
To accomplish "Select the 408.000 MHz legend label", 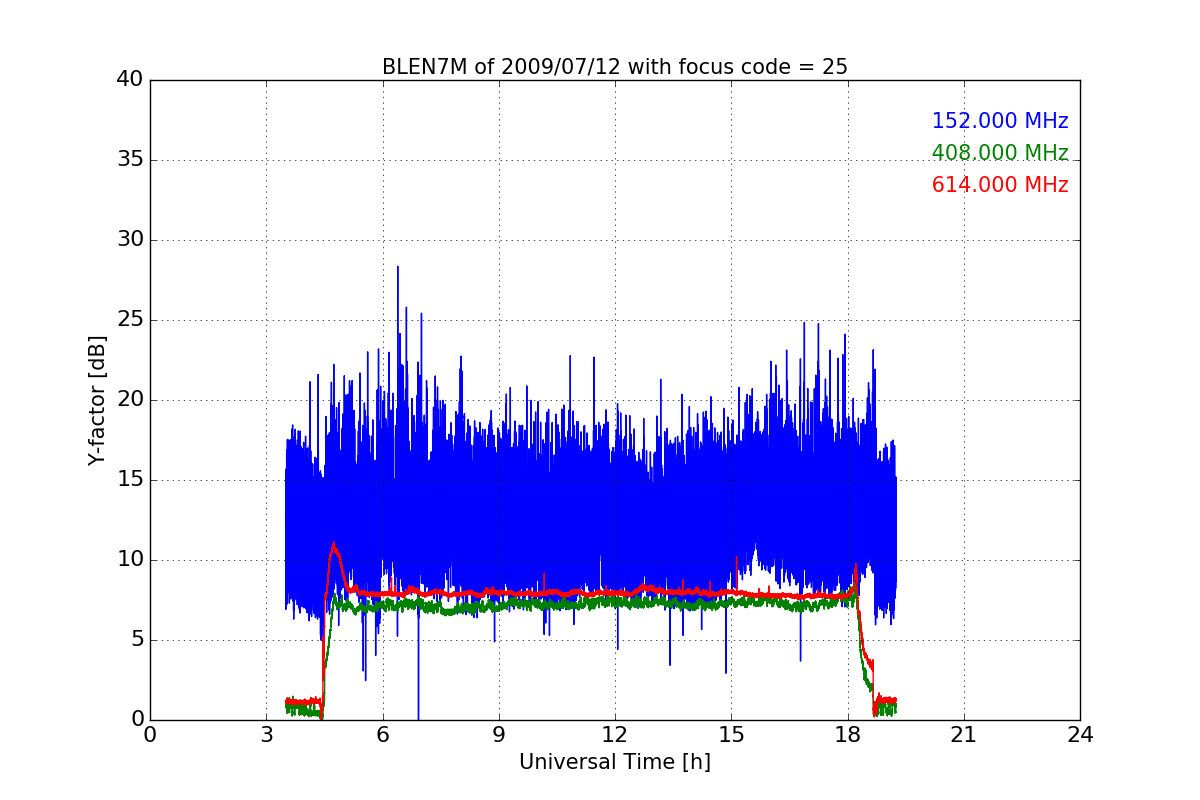I will tap(1000, 153).
